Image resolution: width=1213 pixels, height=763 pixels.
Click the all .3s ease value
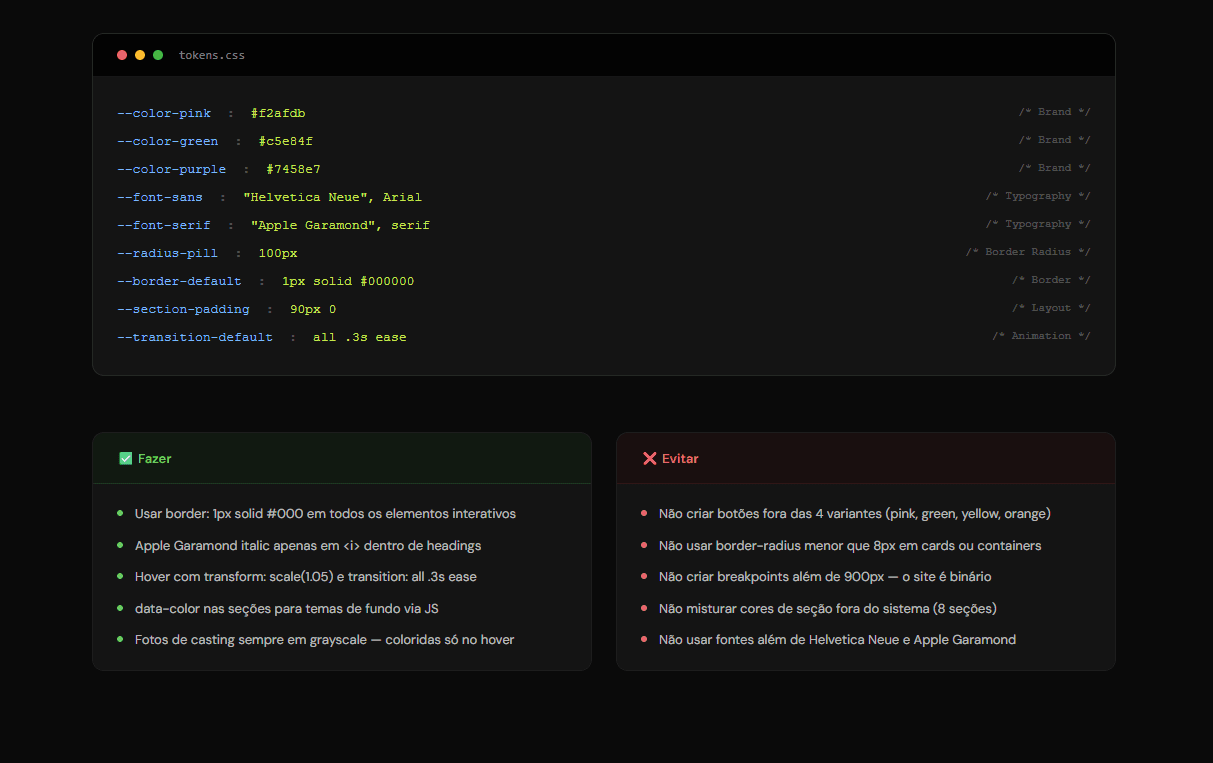(x=360, y=337)
